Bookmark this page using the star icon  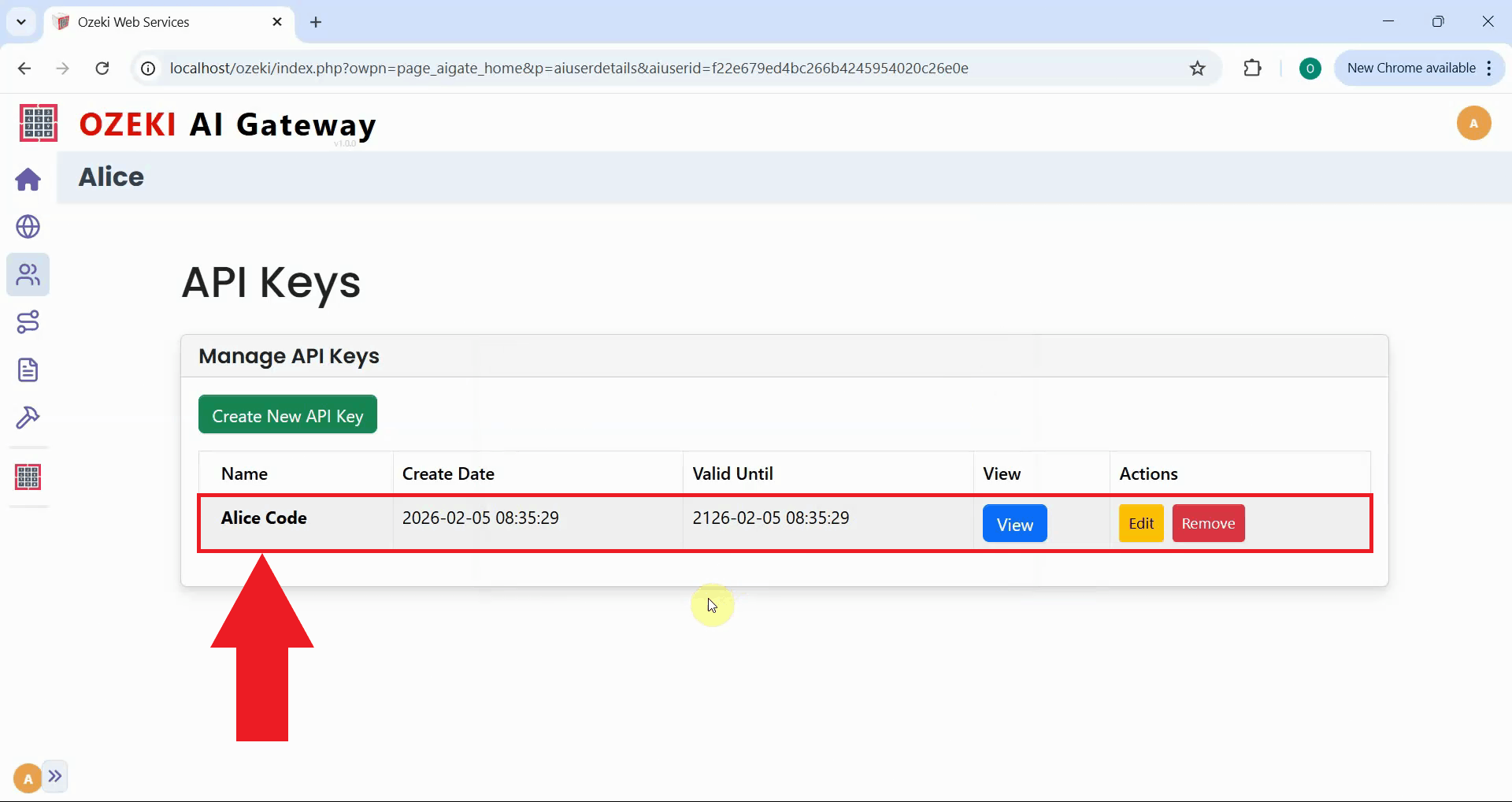coord(1197,68)
